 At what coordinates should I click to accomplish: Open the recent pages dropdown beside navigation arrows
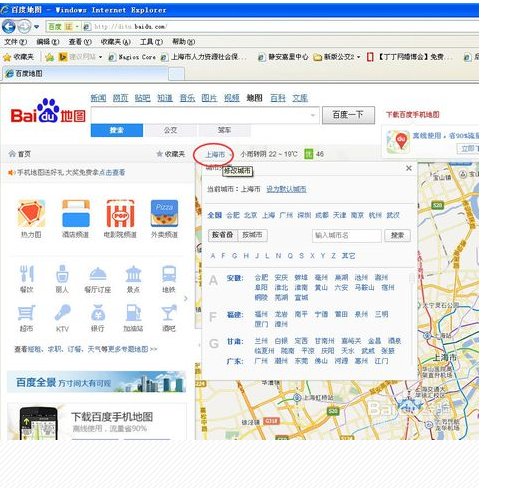coord(36,26)
